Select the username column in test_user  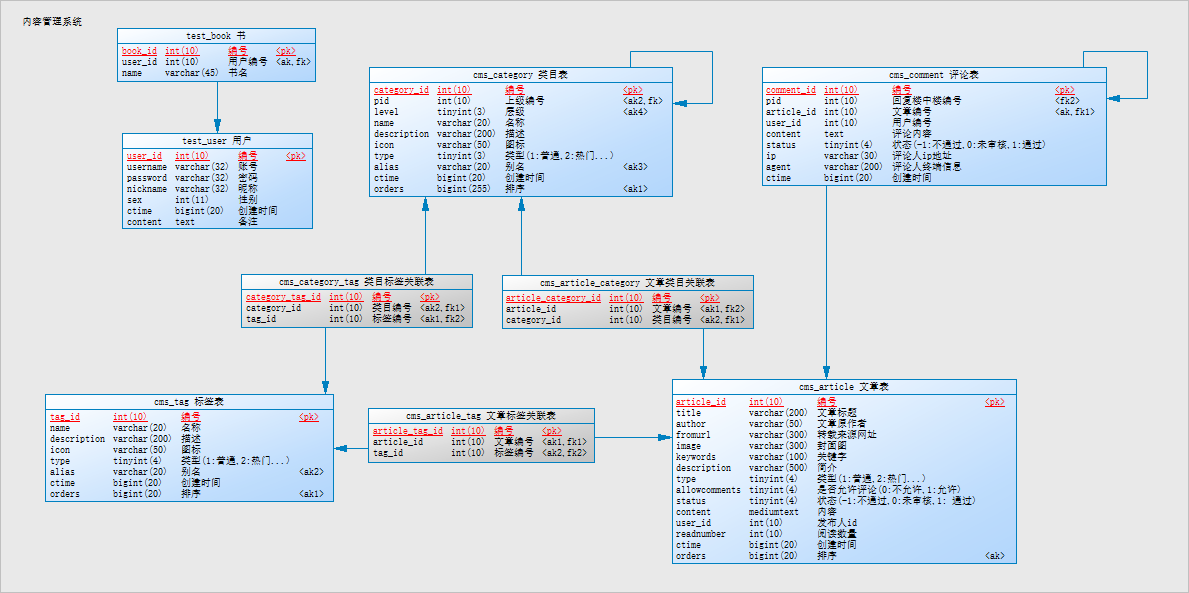click(217, 167)
